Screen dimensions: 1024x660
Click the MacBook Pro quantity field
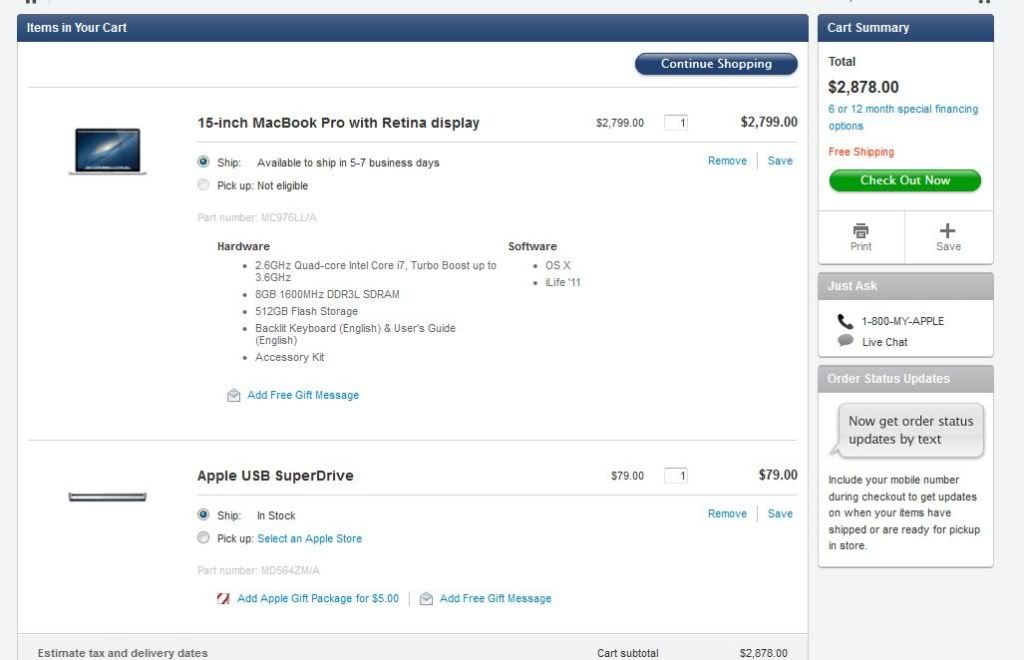[676, 123]
